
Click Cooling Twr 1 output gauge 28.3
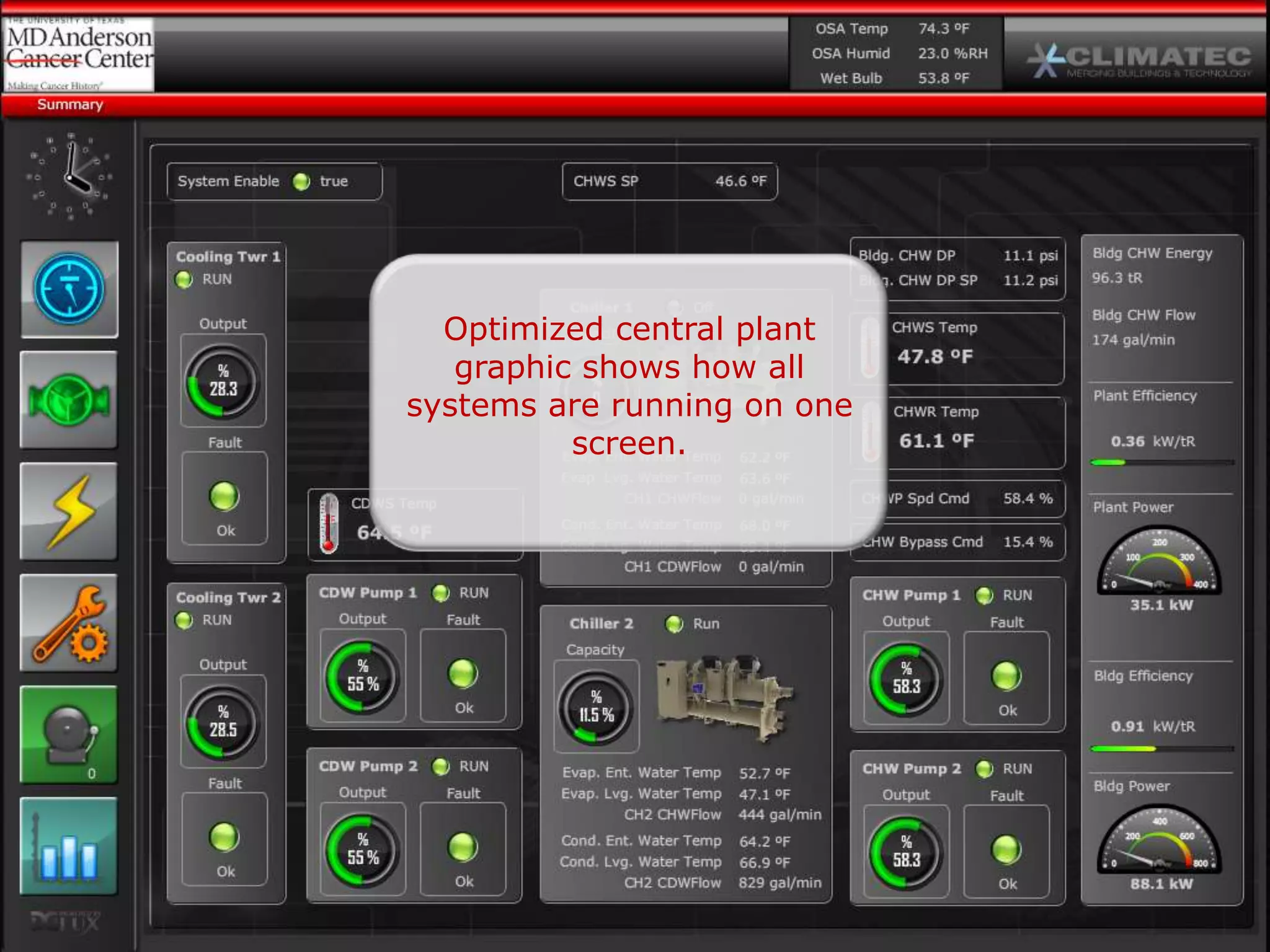(x=223, y=382)
